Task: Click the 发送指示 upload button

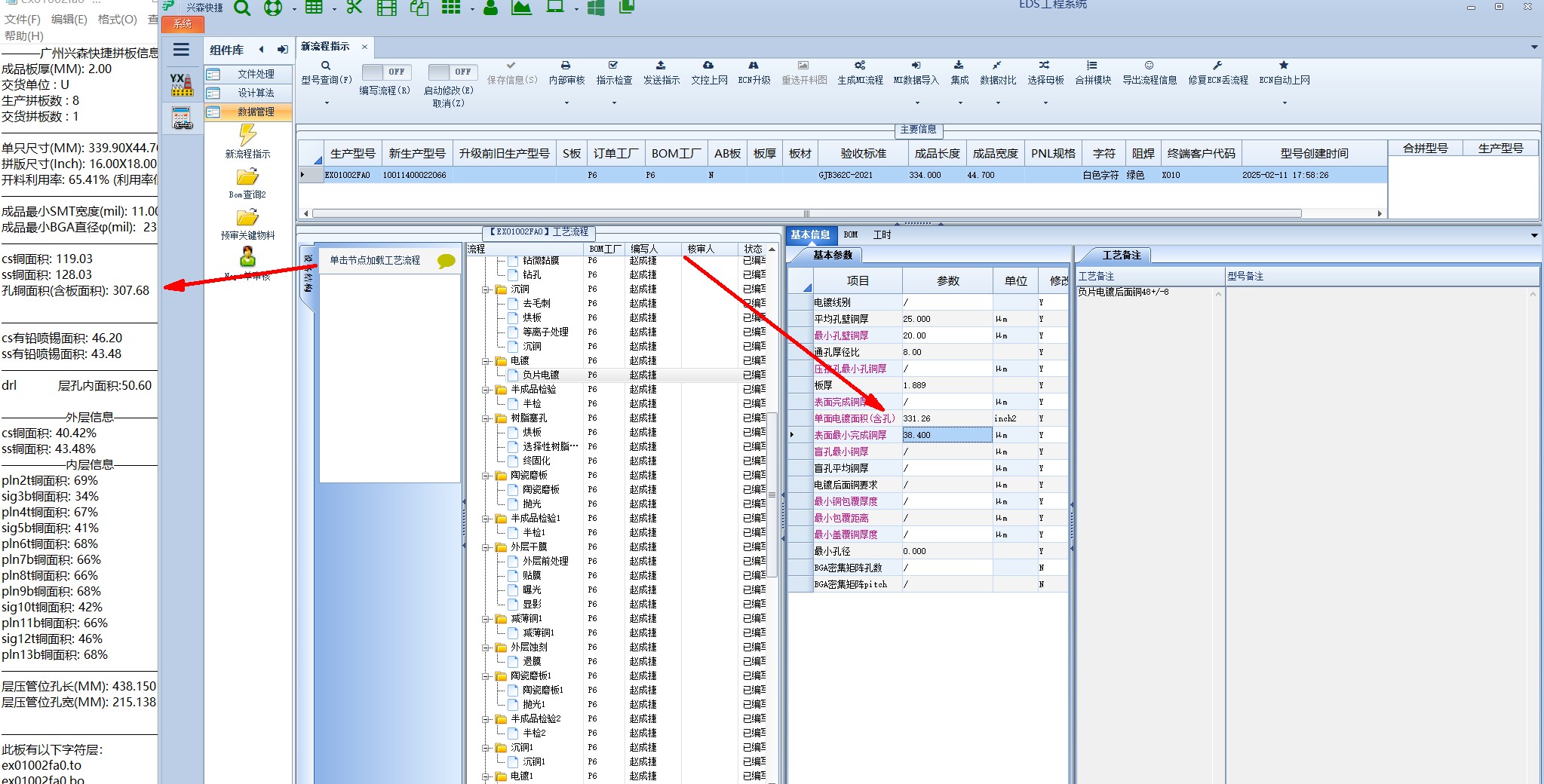Action: pos(661,72)
